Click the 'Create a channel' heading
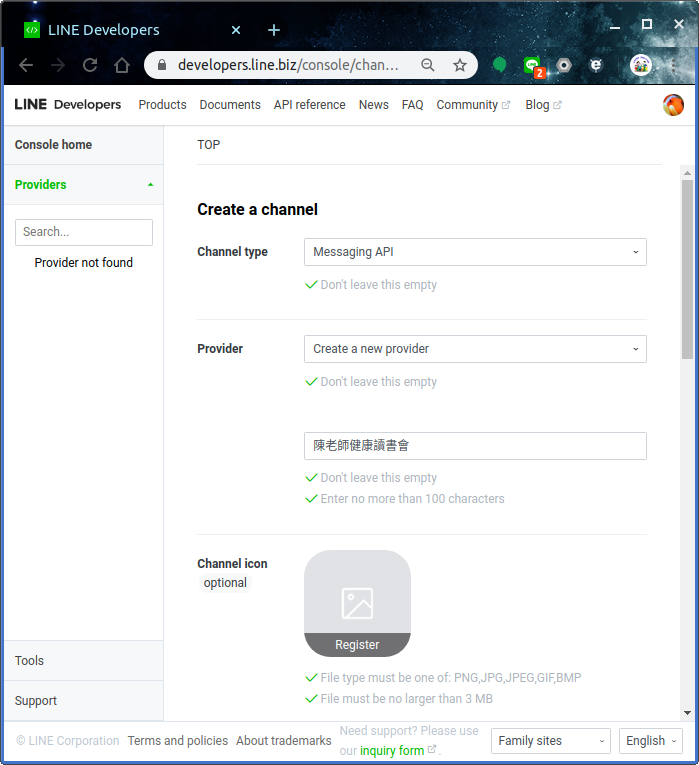Image resolution: width=699 pixels, height=765 pixels. [x=258, y=209]
